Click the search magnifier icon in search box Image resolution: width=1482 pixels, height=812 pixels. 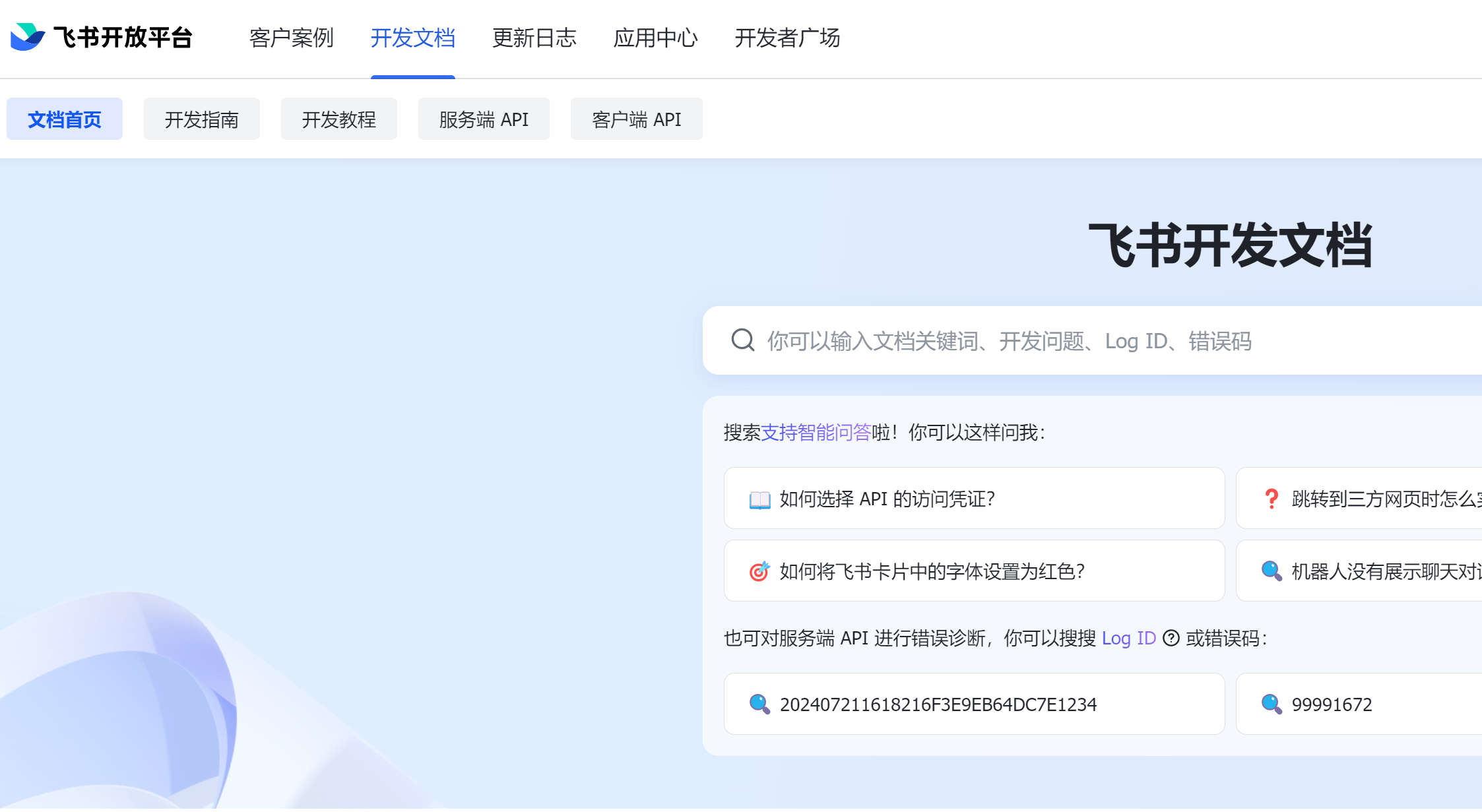pos(742,340)
